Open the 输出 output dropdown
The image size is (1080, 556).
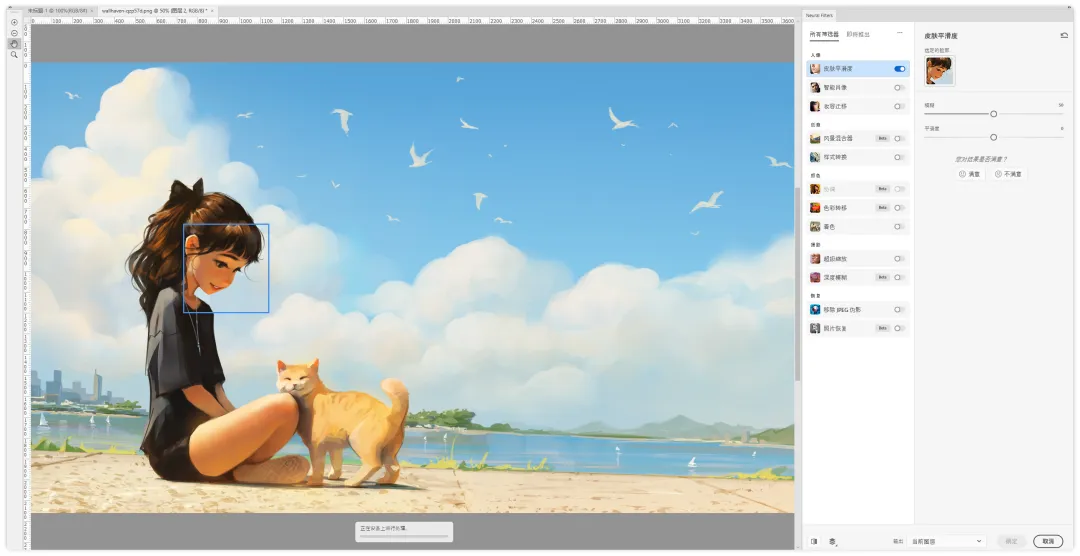pos(946,541)
